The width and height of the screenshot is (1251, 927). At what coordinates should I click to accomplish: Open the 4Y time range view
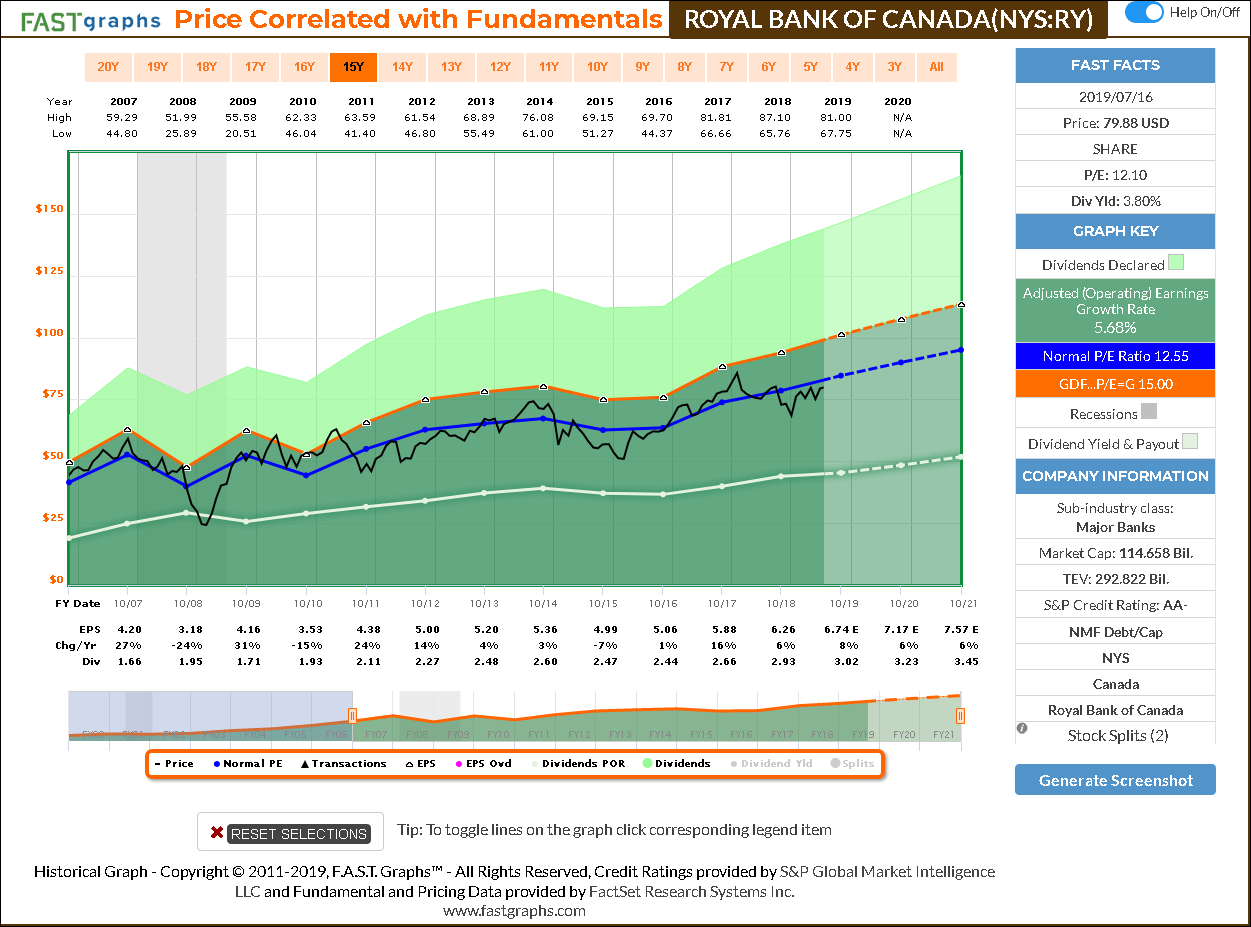click(852, 67)
